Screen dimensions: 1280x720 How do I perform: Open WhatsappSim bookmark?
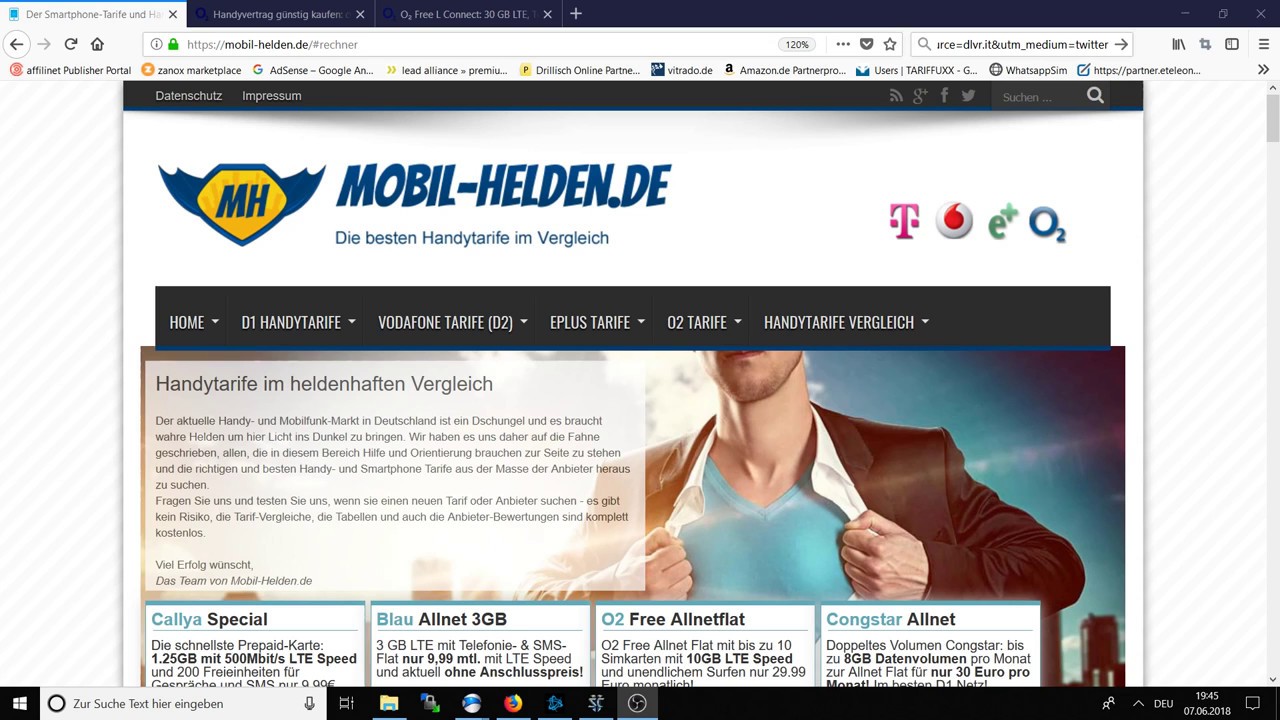(1028, 70)
